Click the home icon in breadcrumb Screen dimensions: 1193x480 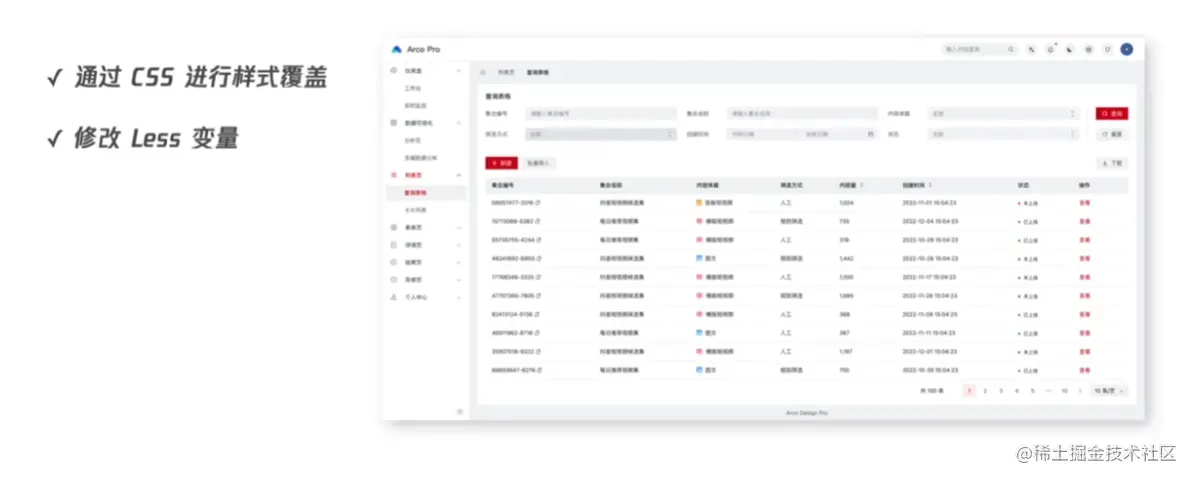click(x=483, y=72)
